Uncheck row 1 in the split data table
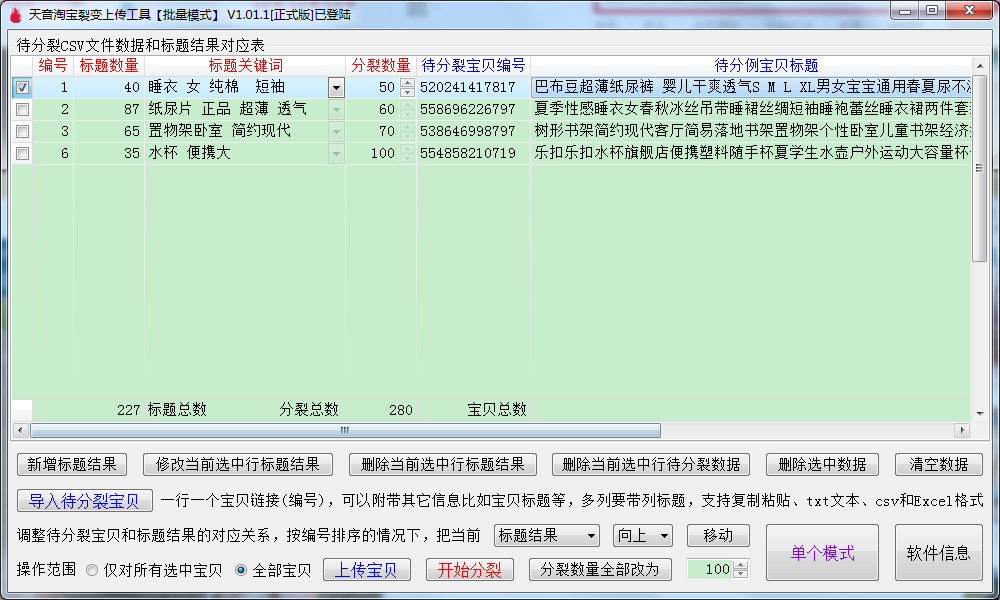The image size is (1000, 600). pyautogui.click(x=21, y=87)
